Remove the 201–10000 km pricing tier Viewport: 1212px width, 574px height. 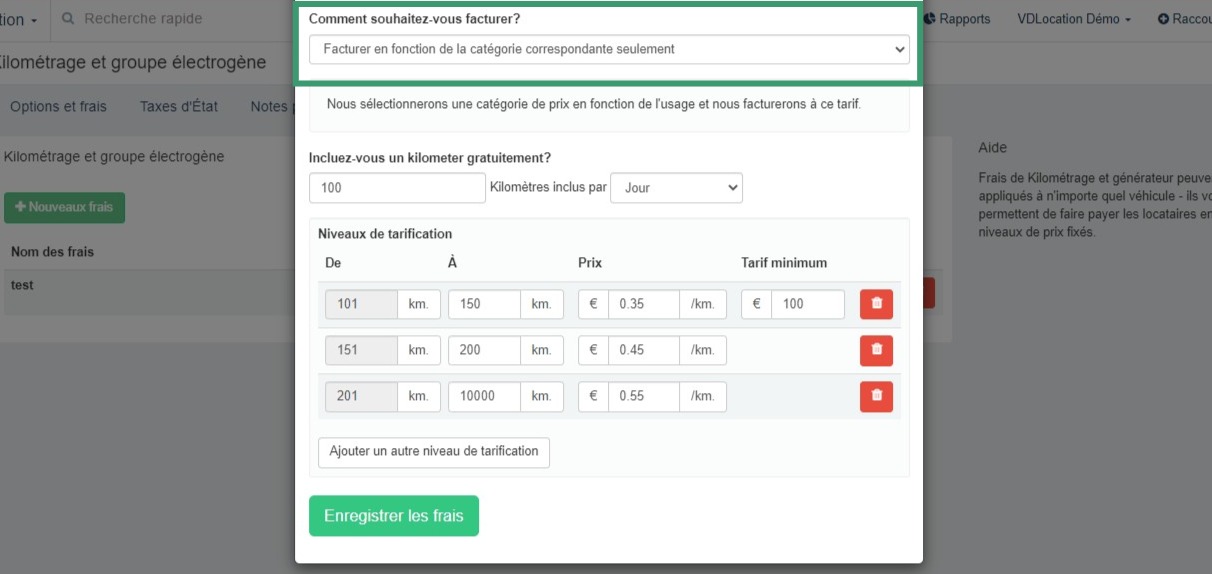[x=876, y=396]
